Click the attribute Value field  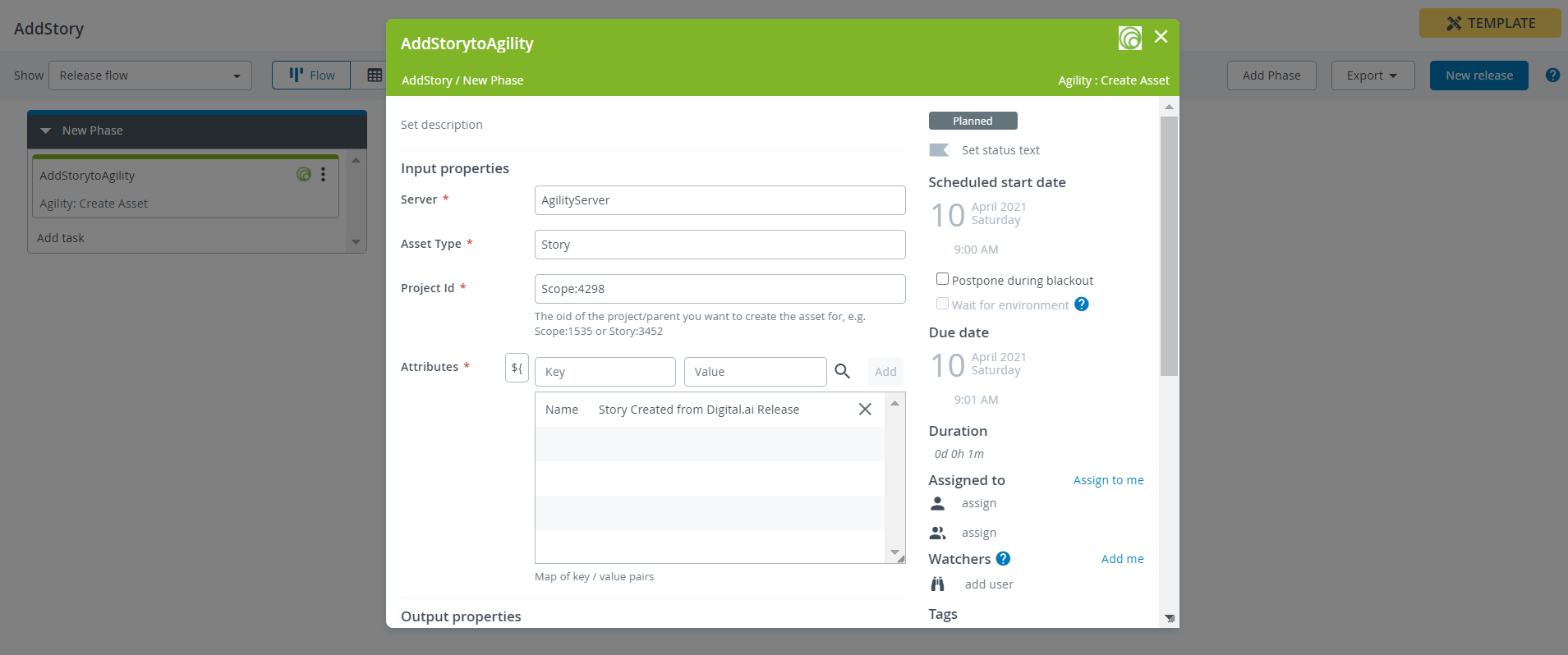[x=755, y=372]
